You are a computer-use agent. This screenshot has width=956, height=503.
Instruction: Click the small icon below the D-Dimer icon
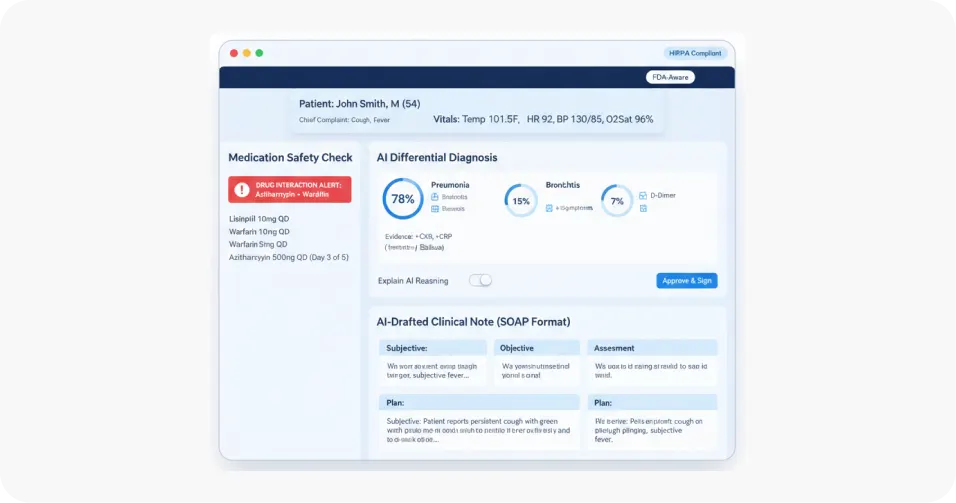click(643, 209)
